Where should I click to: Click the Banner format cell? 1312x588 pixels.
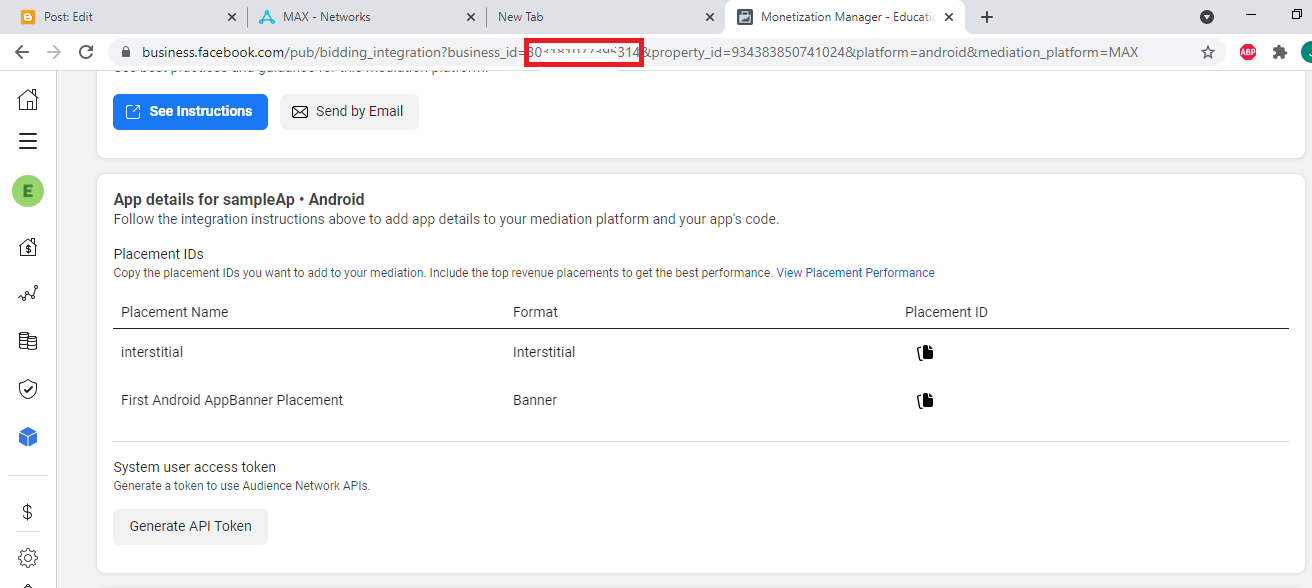(x=535, y=400)
